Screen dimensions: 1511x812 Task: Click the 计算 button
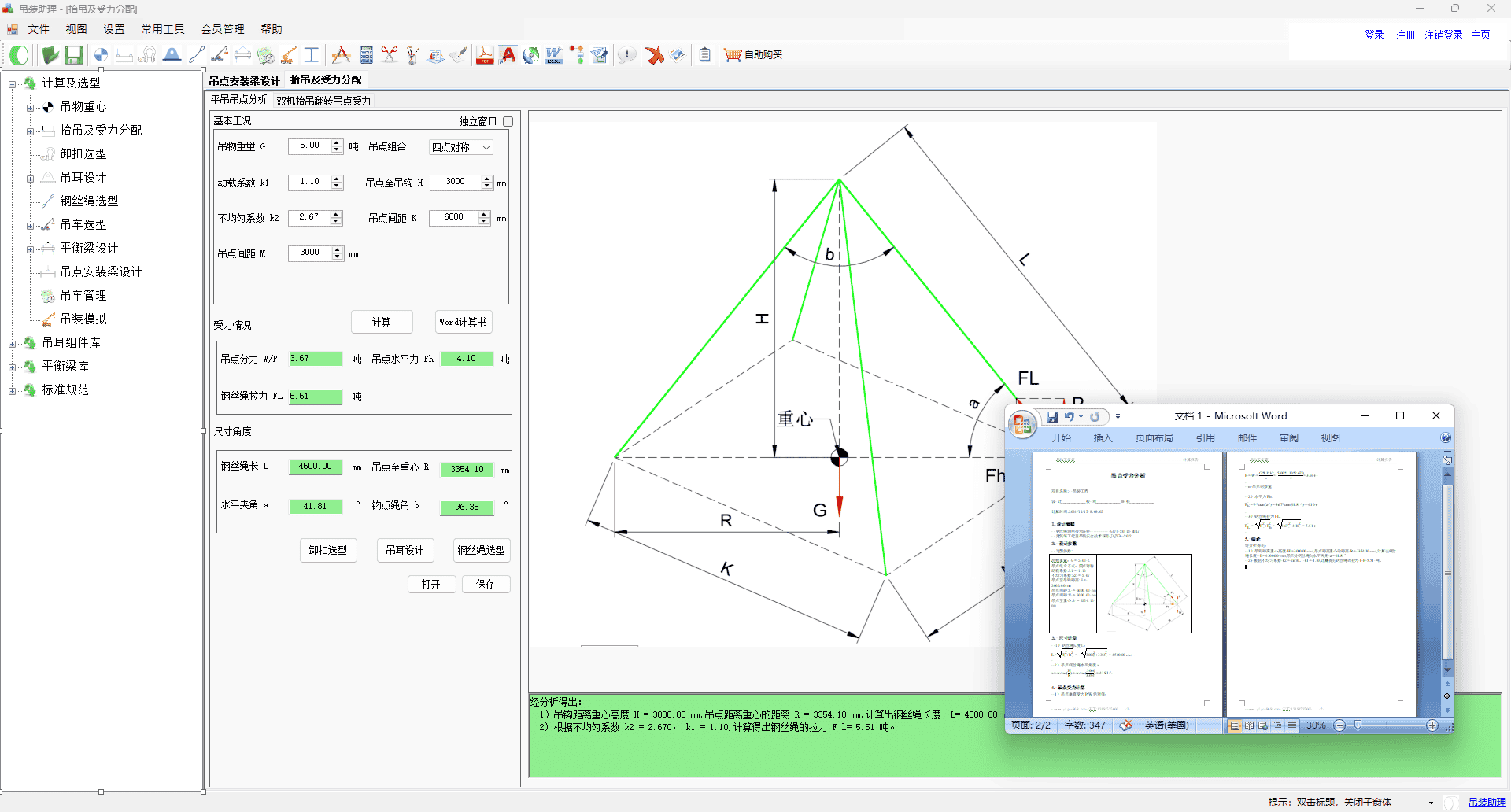coord(382,322)
